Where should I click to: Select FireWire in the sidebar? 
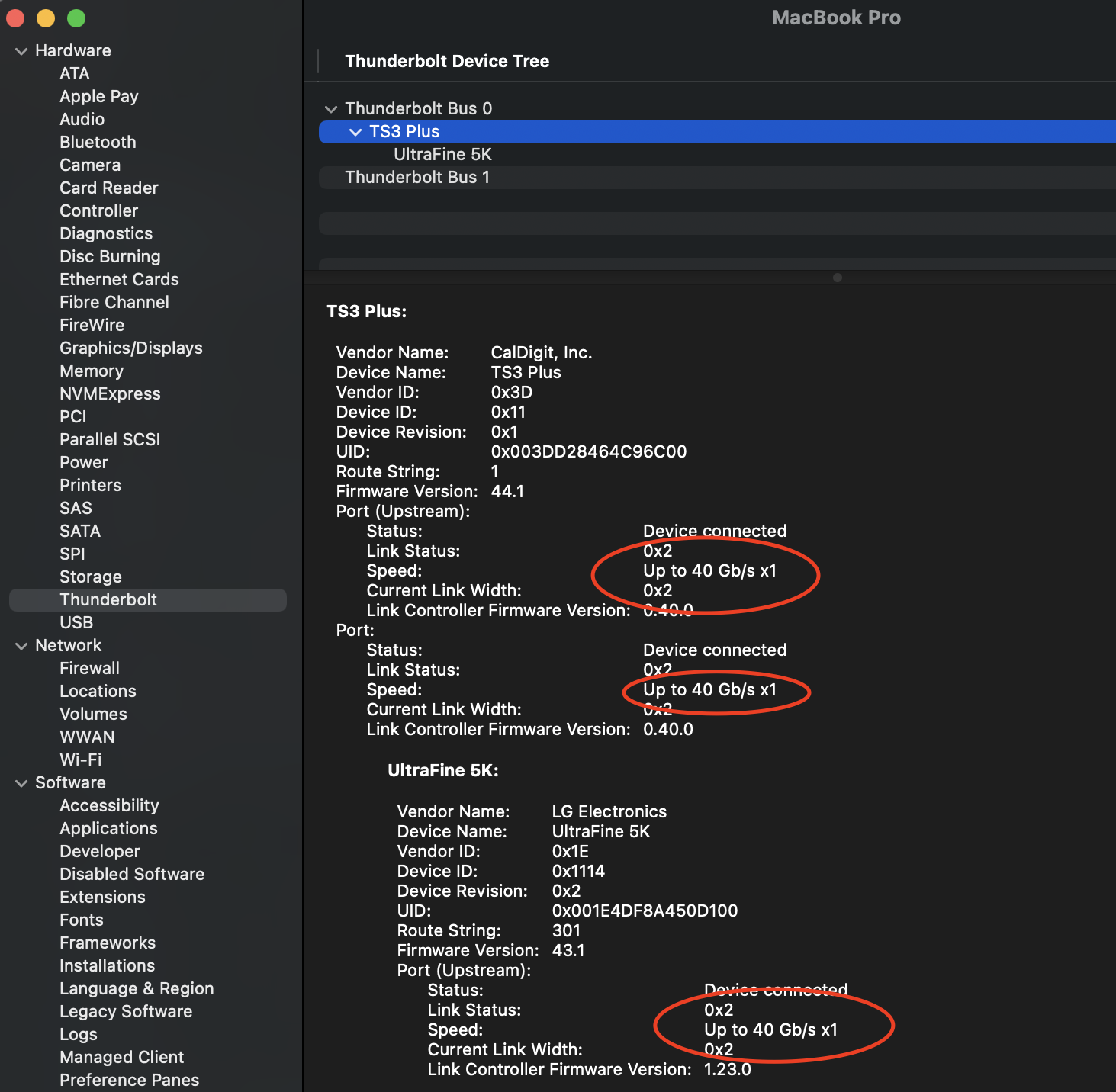(x=92, y=325)
